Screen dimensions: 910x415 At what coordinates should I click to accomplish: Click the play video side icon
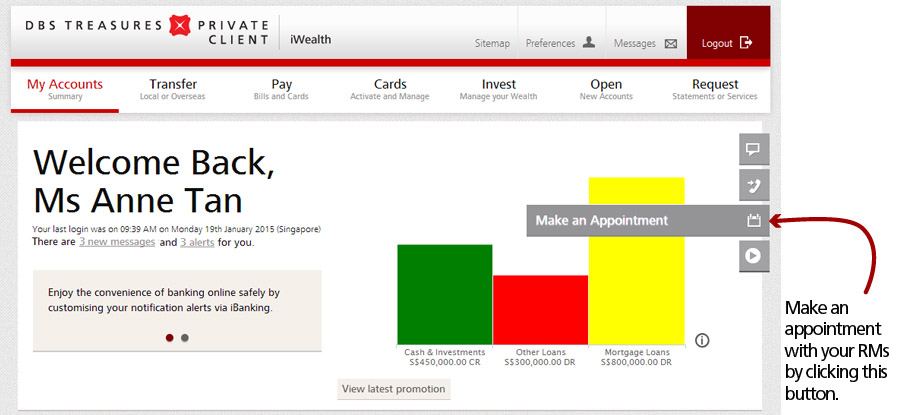point(754,256)
